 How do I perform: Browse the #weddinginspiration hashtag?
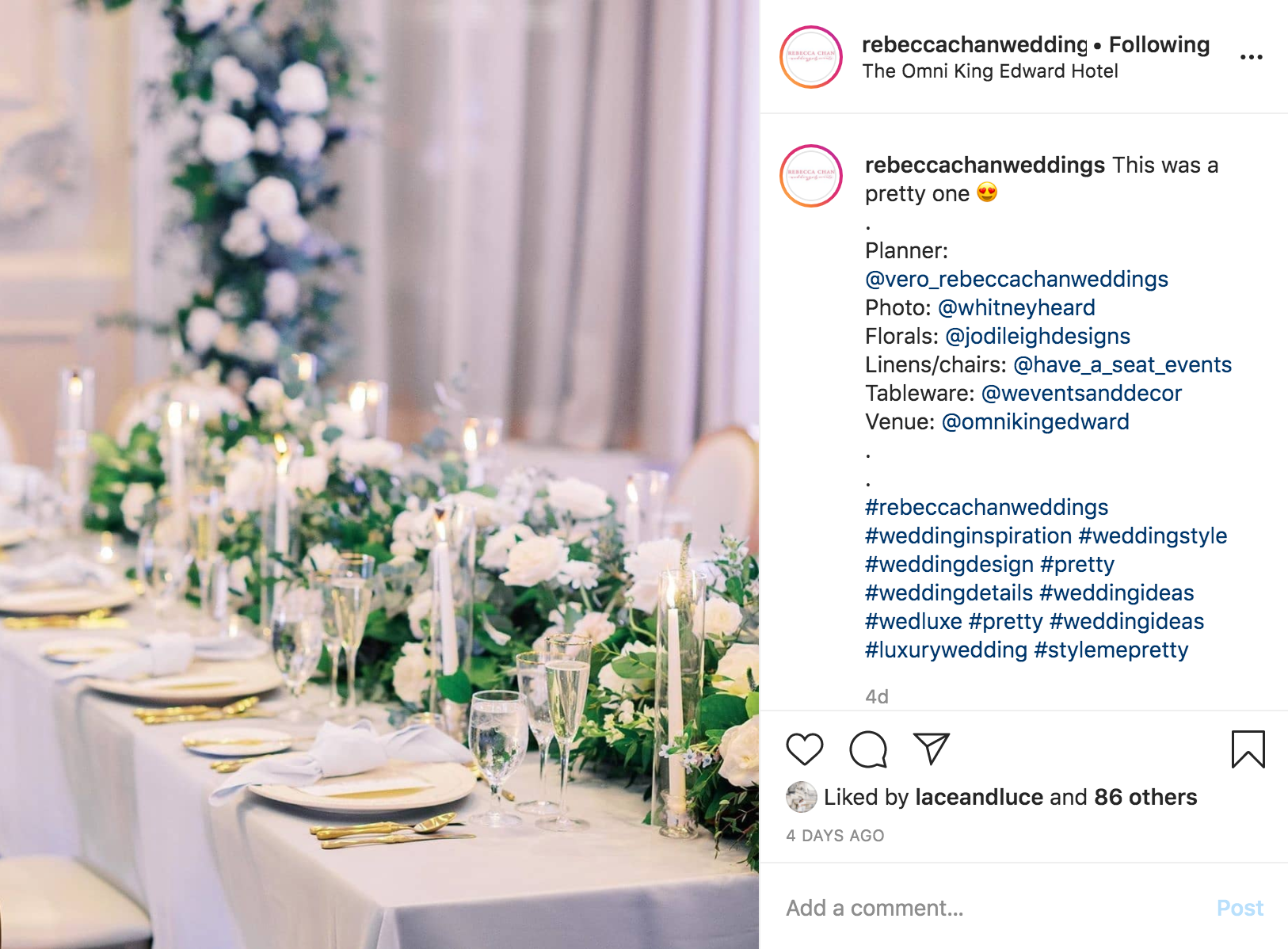[968, 535]
